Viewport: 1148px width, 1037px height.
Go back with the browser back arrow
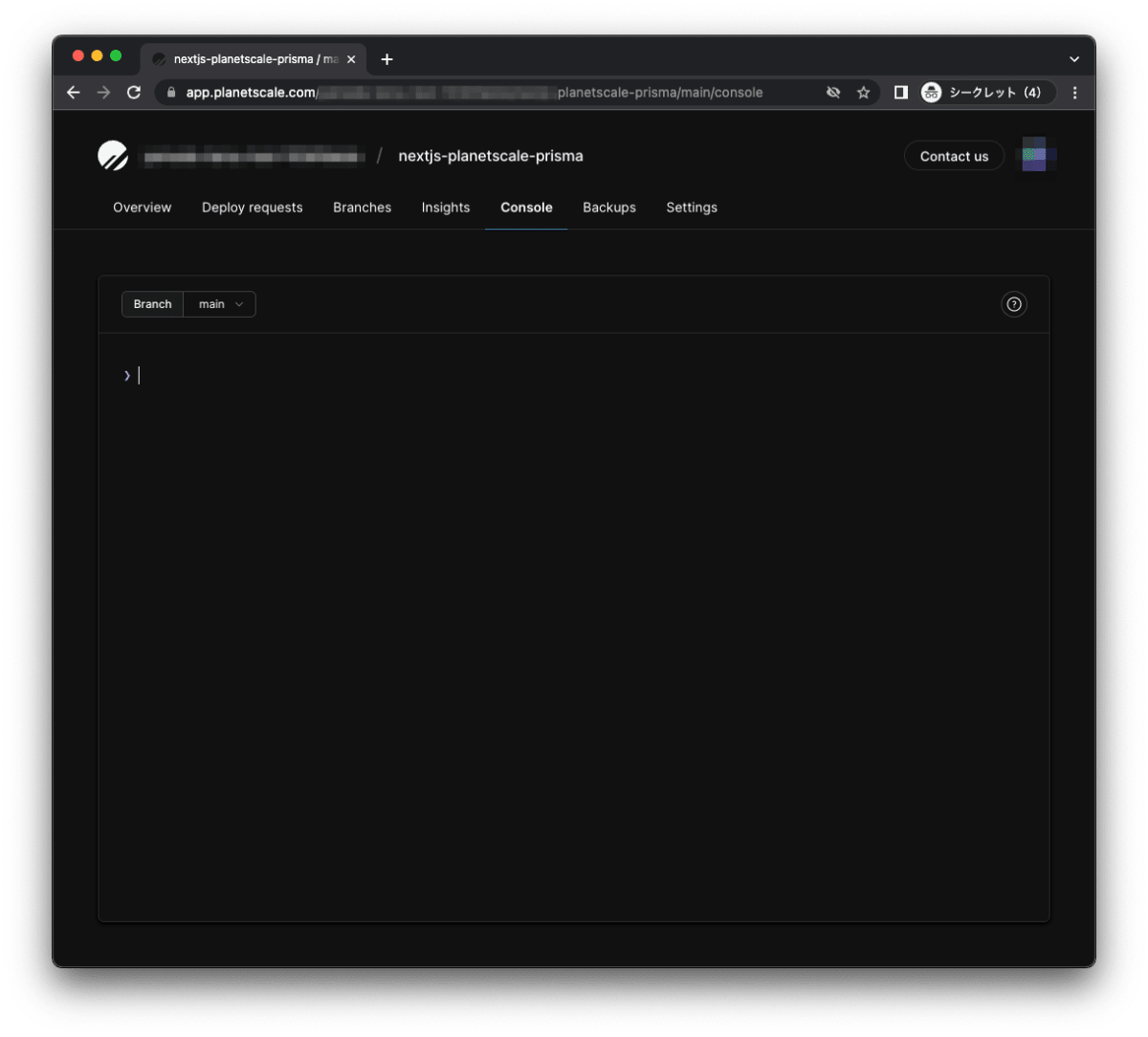(74, 93)
